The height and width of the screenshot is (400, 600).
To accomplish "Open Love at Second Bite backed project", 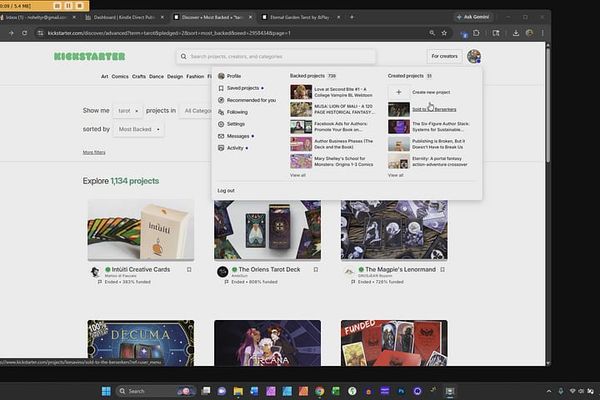I will pos(343,92).
